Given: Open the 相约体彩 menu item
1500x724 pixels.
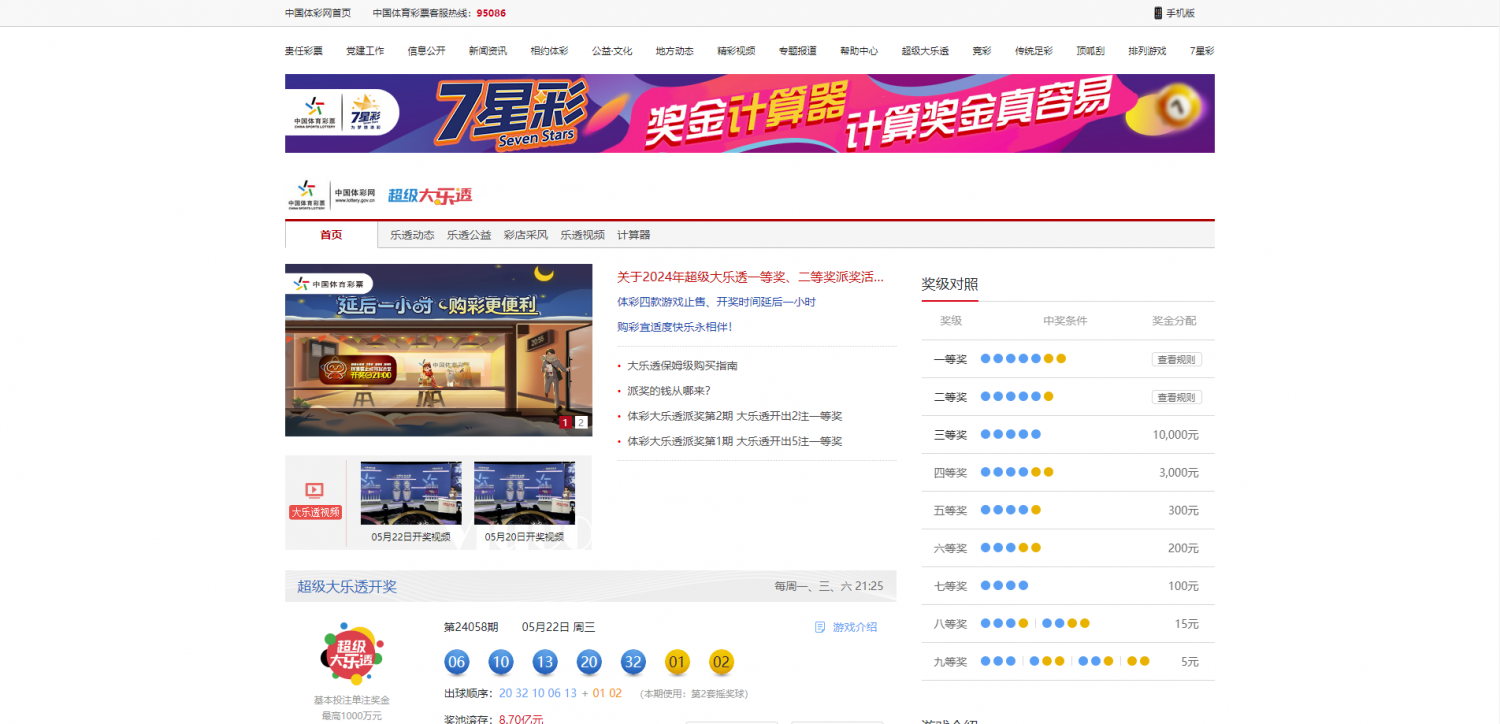Looking at the screenshot, I should pyautogui.click(x=549, y=51).
